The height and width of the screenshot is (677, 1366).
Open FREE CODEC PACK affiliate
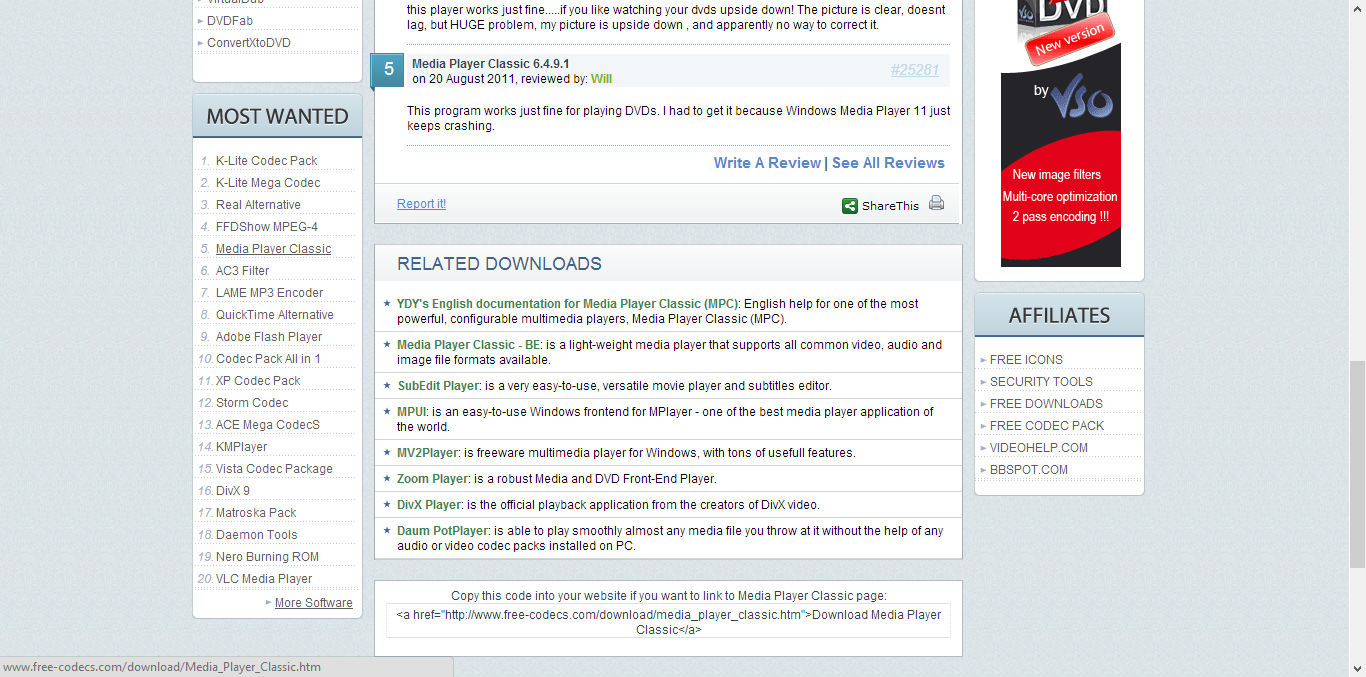(1047, 426)
